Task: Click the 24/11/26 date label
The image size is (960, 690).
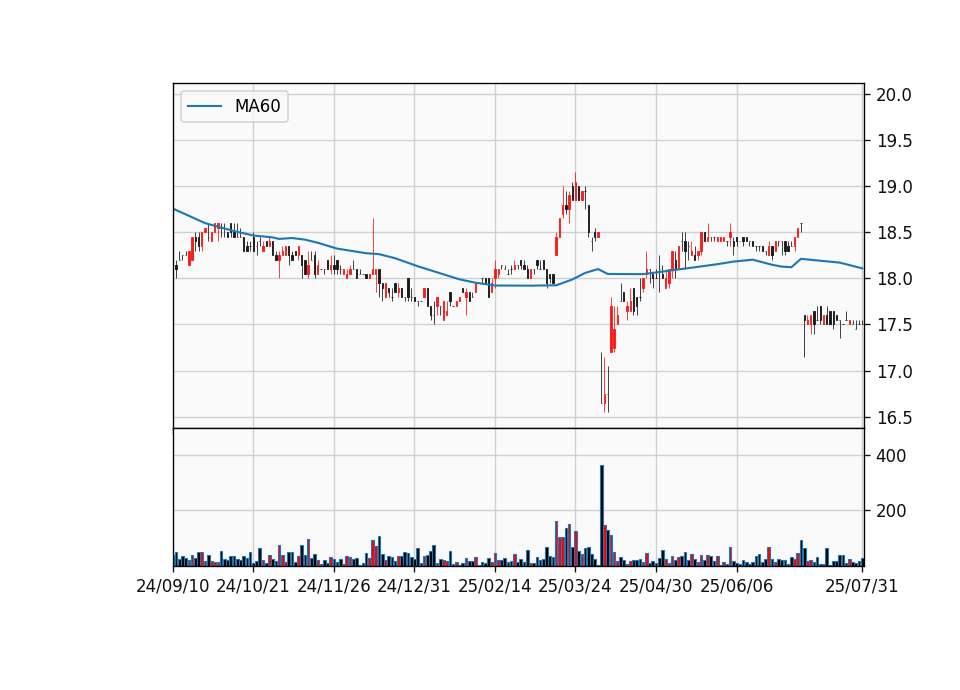Action: click(334, 586)
